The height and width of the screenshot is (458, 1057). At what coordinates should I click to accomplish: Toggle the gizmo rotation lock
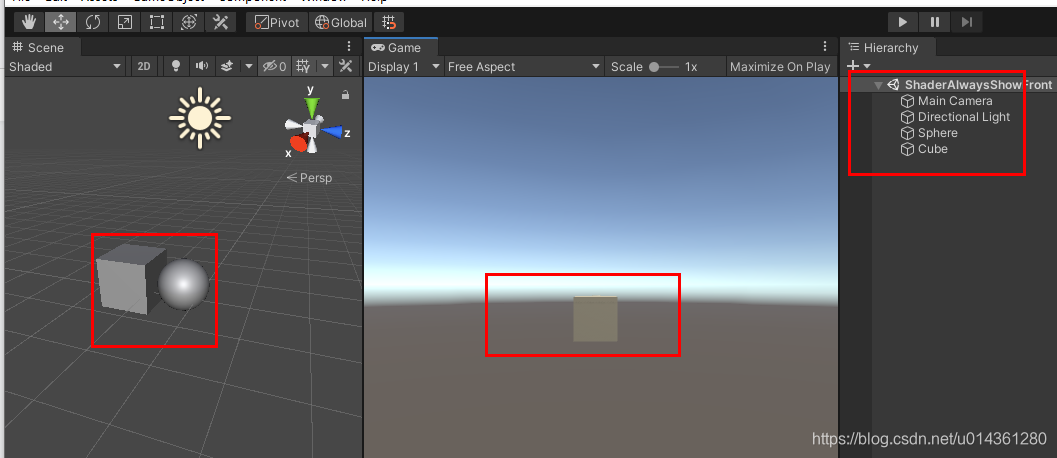[x=346, y=95]
